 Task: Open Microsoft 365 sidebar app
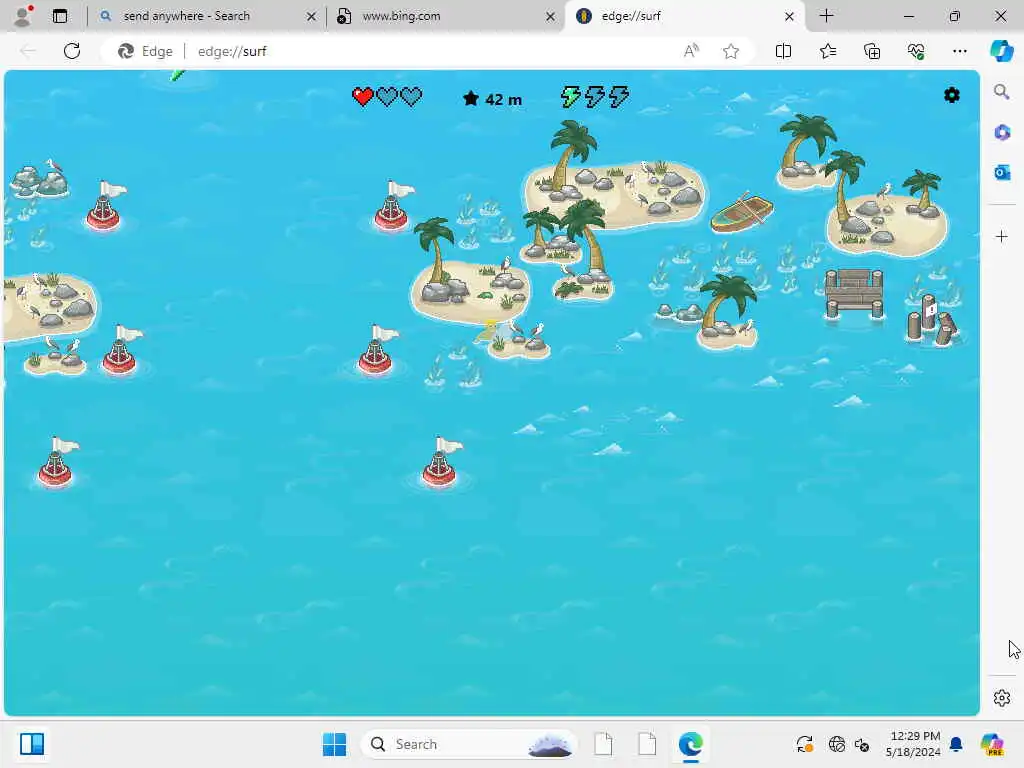(1001, 133)
